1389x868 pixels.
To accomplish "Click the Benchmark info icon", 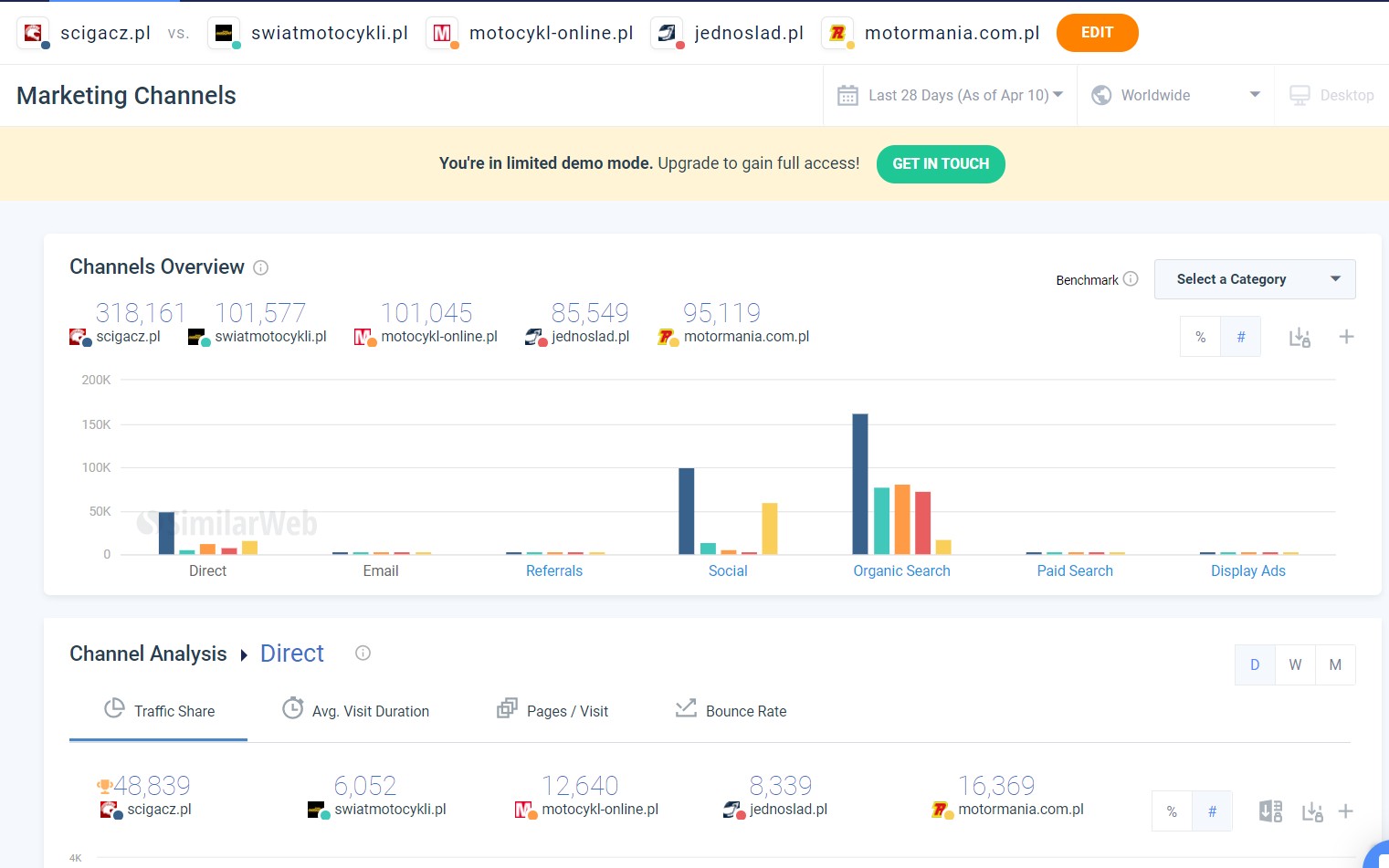I will pyautogui.click(x=1131, y=279).
